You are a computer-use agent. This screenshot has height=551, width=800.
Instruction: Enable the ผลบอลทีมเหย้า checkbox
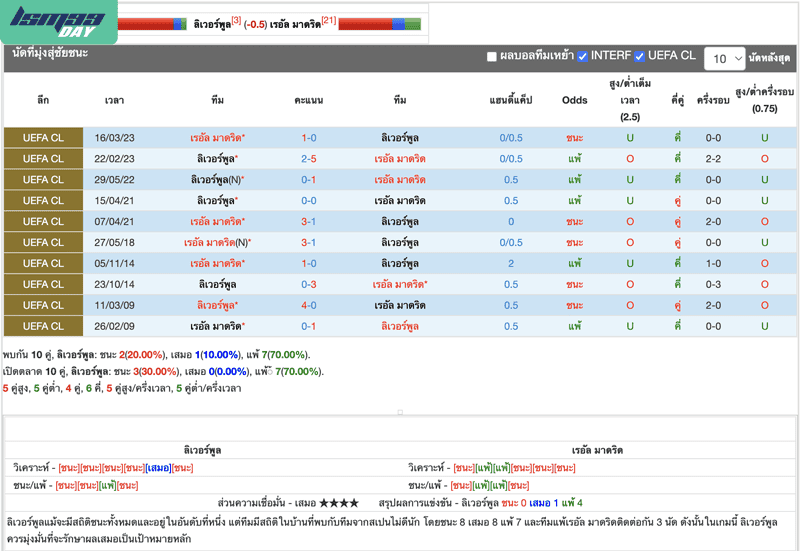[492, 57]
